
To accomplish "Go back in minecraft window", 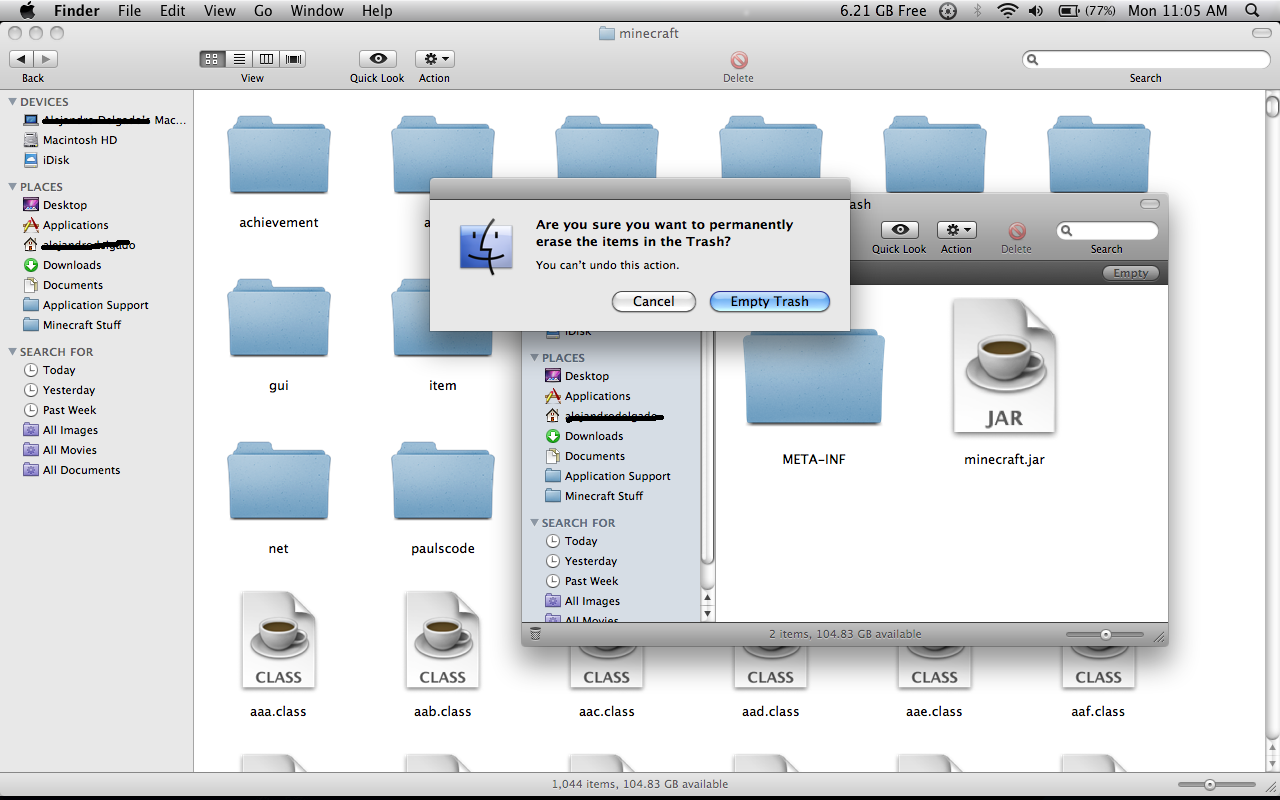I will 21,59.
